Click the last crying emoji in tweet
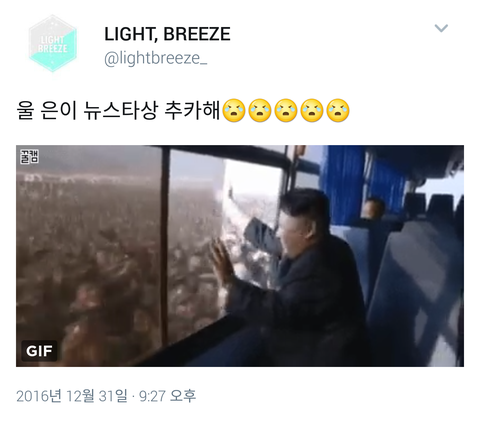 (x=338, y=110)
